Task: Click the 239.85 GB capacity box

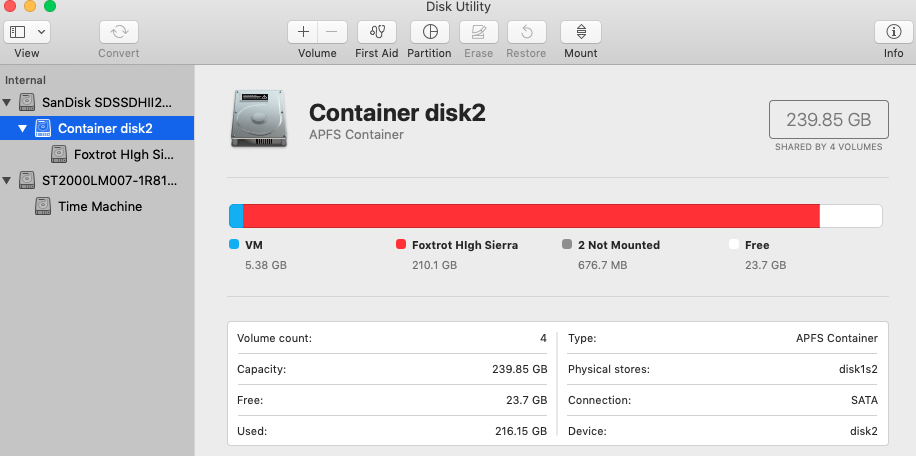Action: 828,120
